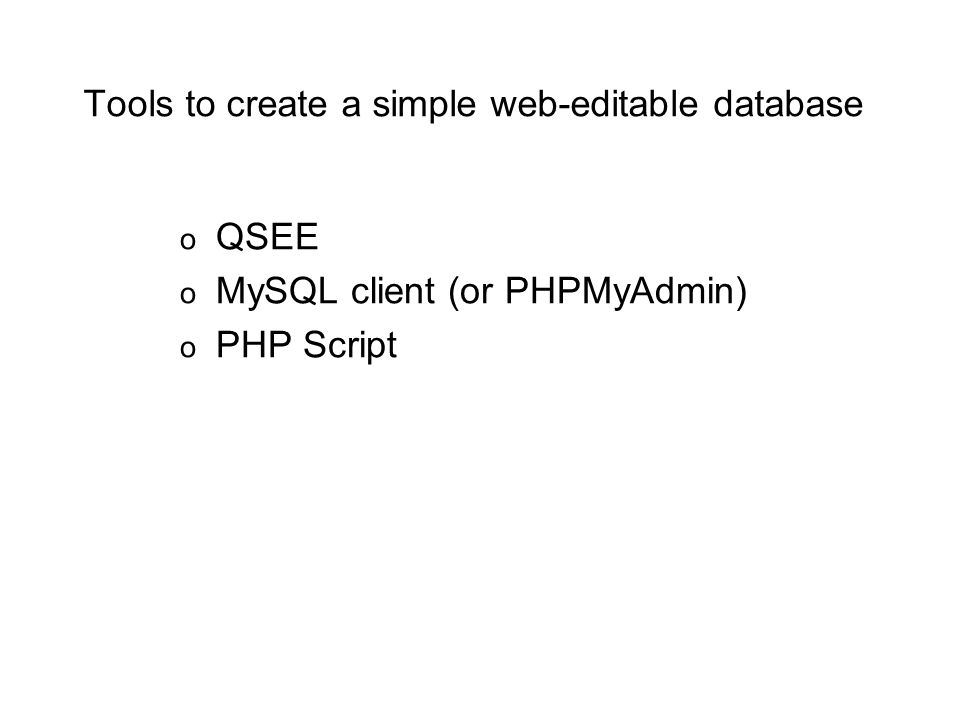Viewport: 960px width, 720px height.
Task: Click the word 'client' in second bullet
Action: pos(392,290)
